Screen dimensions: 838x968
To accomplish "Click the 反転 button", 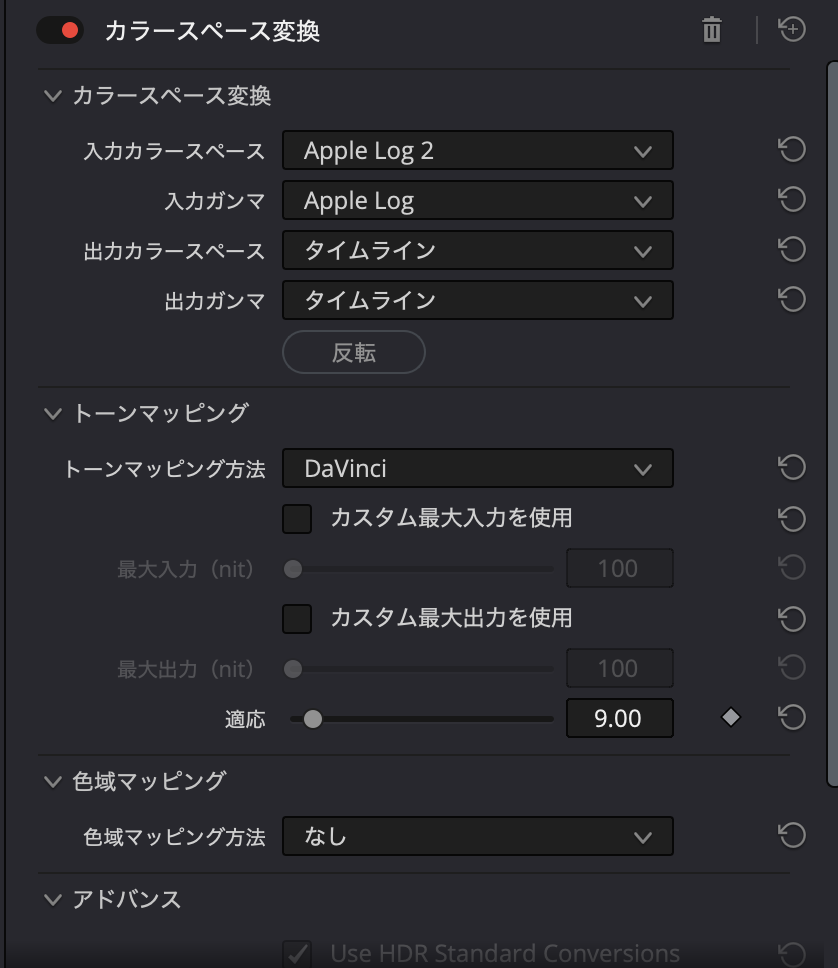I will [354, 352].
